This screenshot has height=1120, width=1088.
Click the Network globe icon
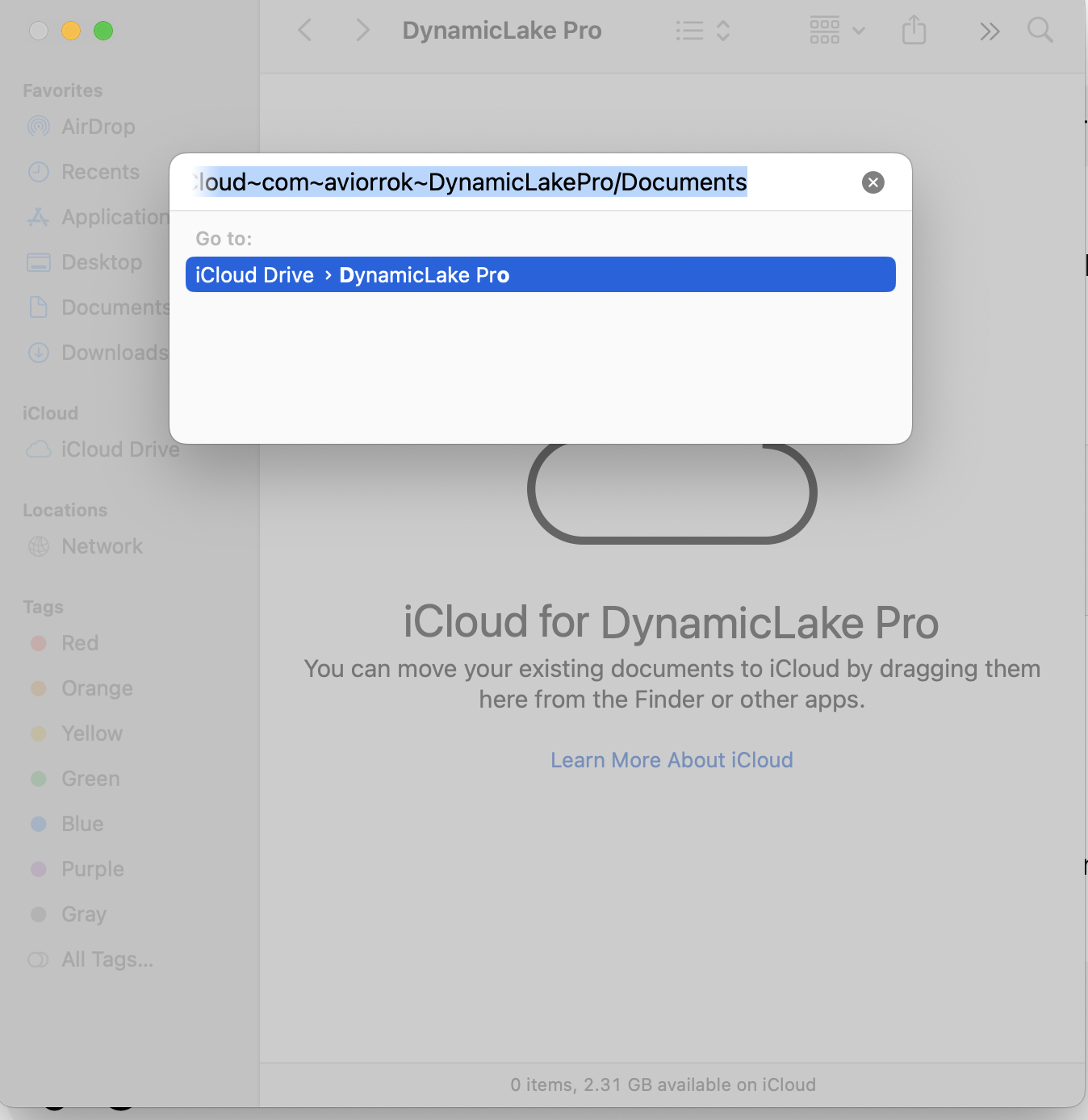39,546
